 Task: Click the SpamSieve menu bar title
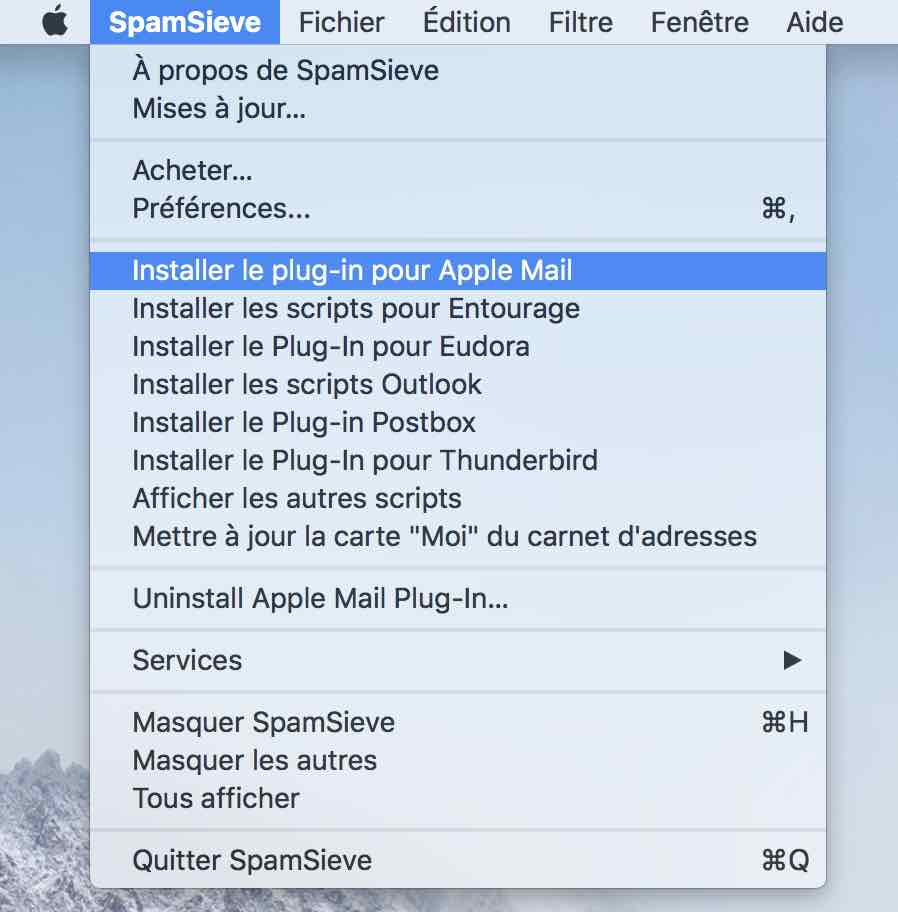click(185, 22)
